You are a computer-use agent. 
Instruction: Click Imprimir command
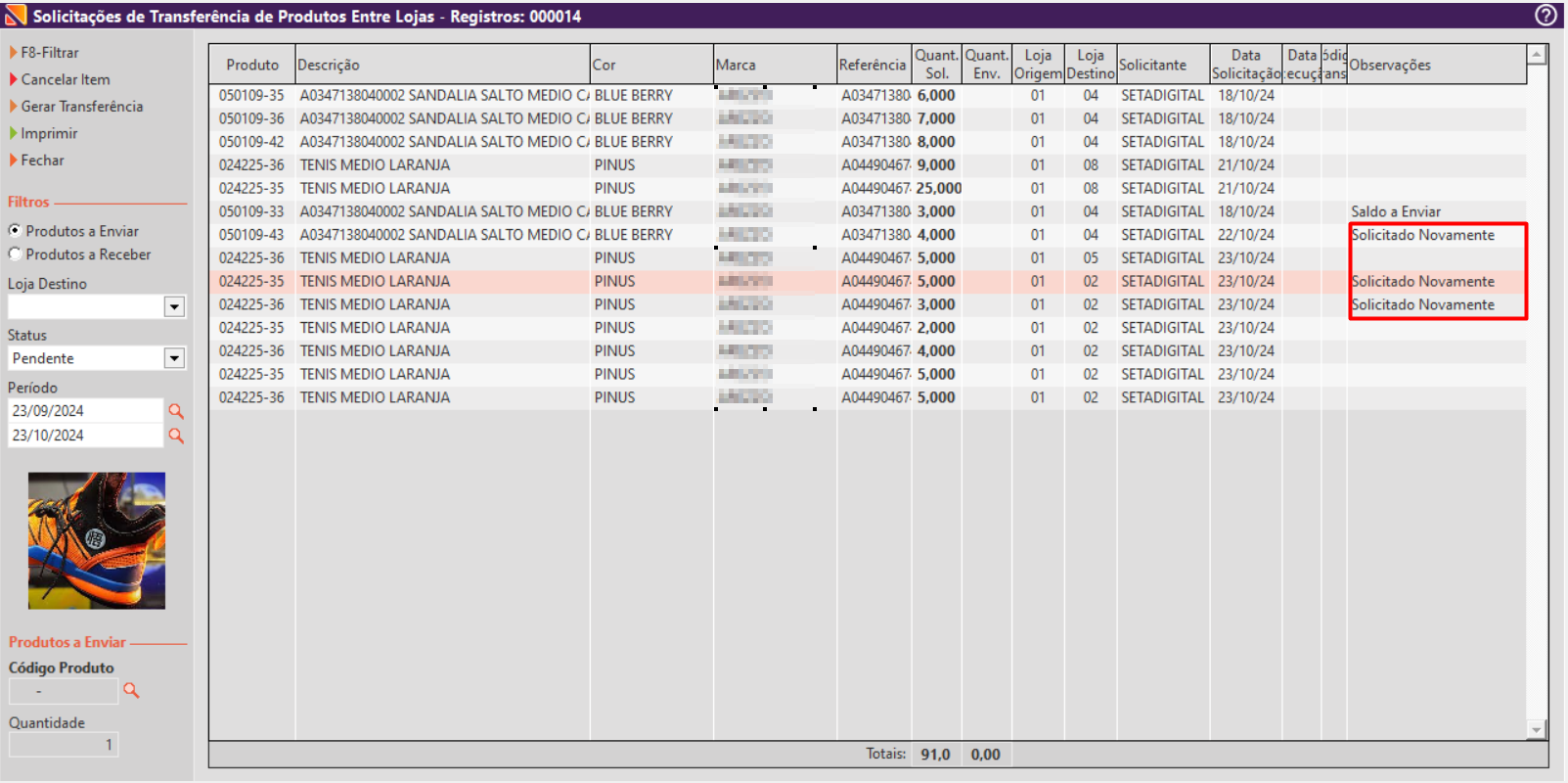(49, 133)
